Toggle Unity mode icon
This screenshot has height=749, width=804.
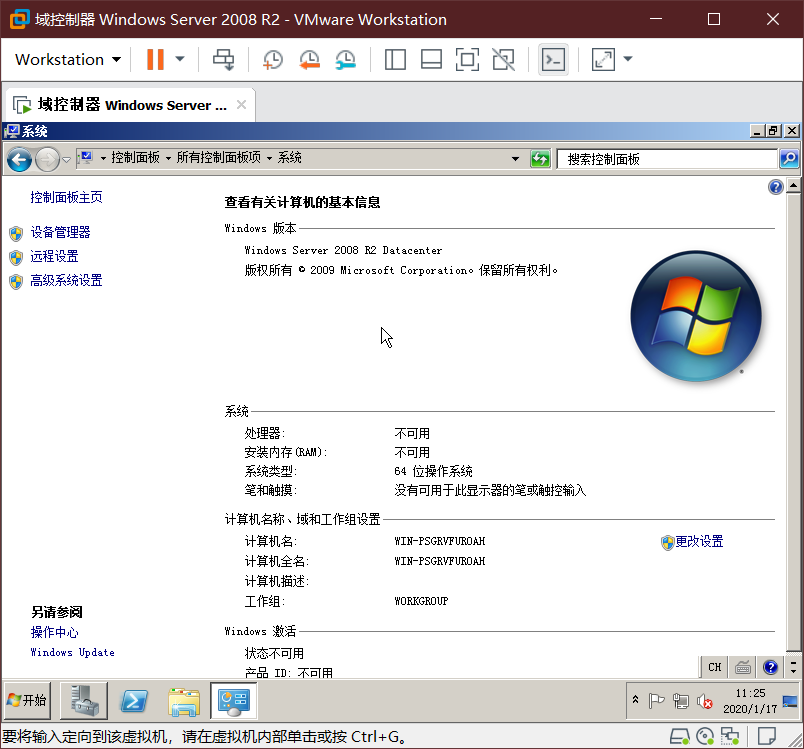[x=504, y=59]
